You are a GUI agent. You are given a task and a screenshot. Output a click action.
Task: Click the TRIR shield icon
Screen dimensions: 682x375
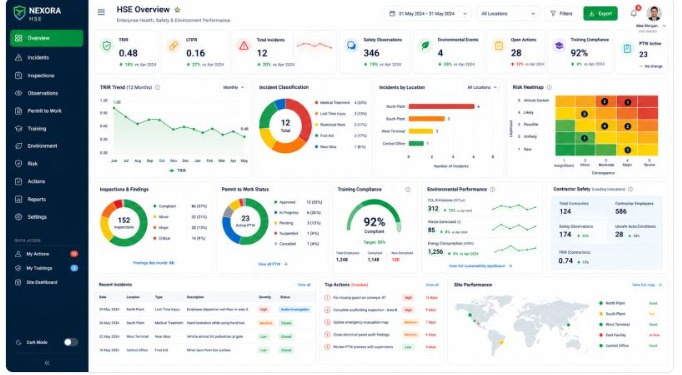(106, 46)
